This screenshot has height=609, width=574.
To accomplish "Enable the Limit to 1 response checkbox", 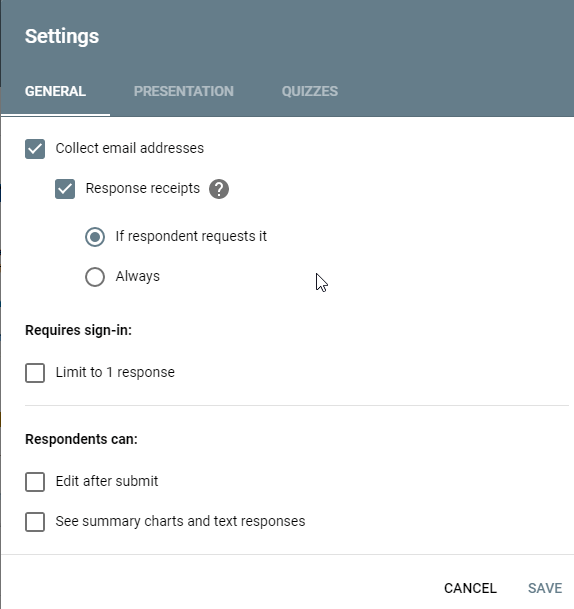I will [x=35, y=373].
